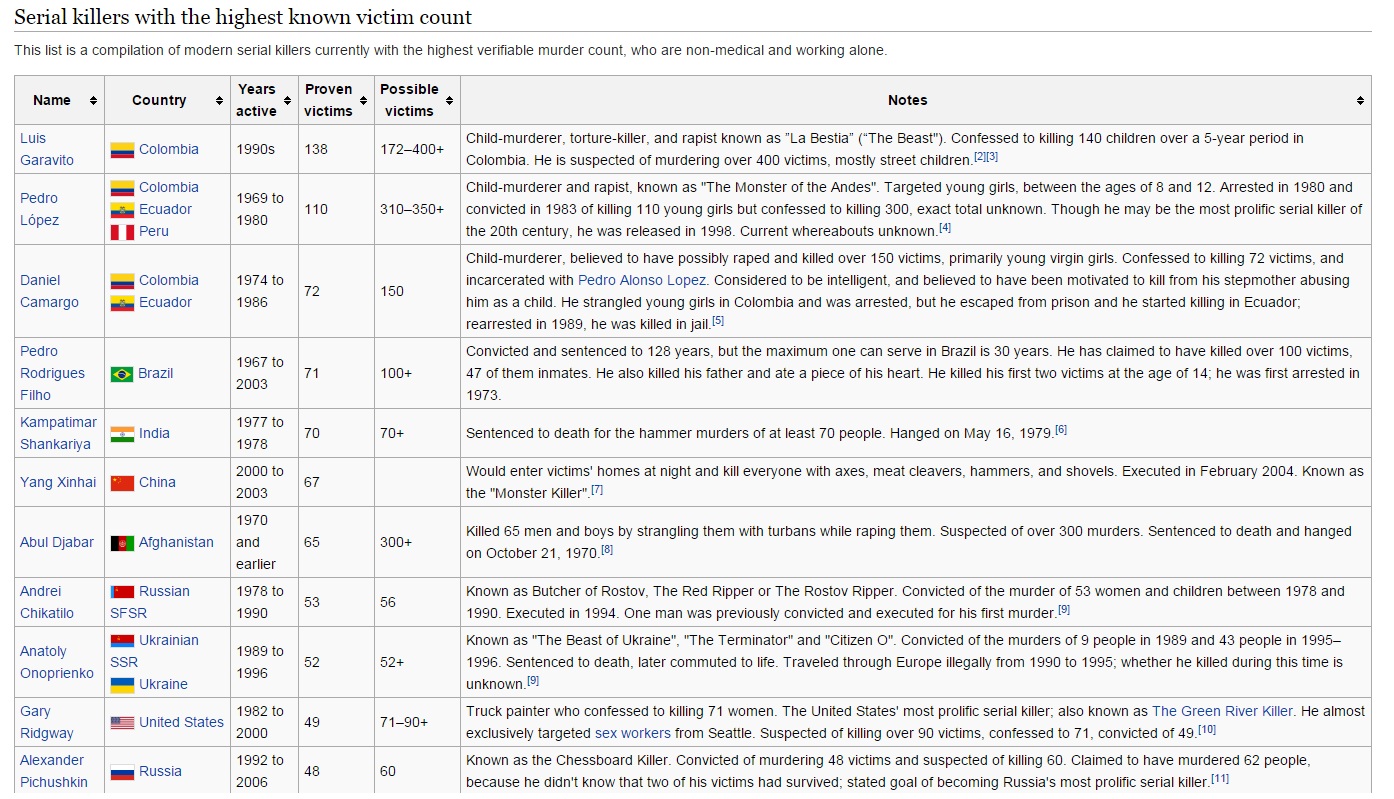Jump to citation [7] in Yang Xinhai's notes

(596, 490)
